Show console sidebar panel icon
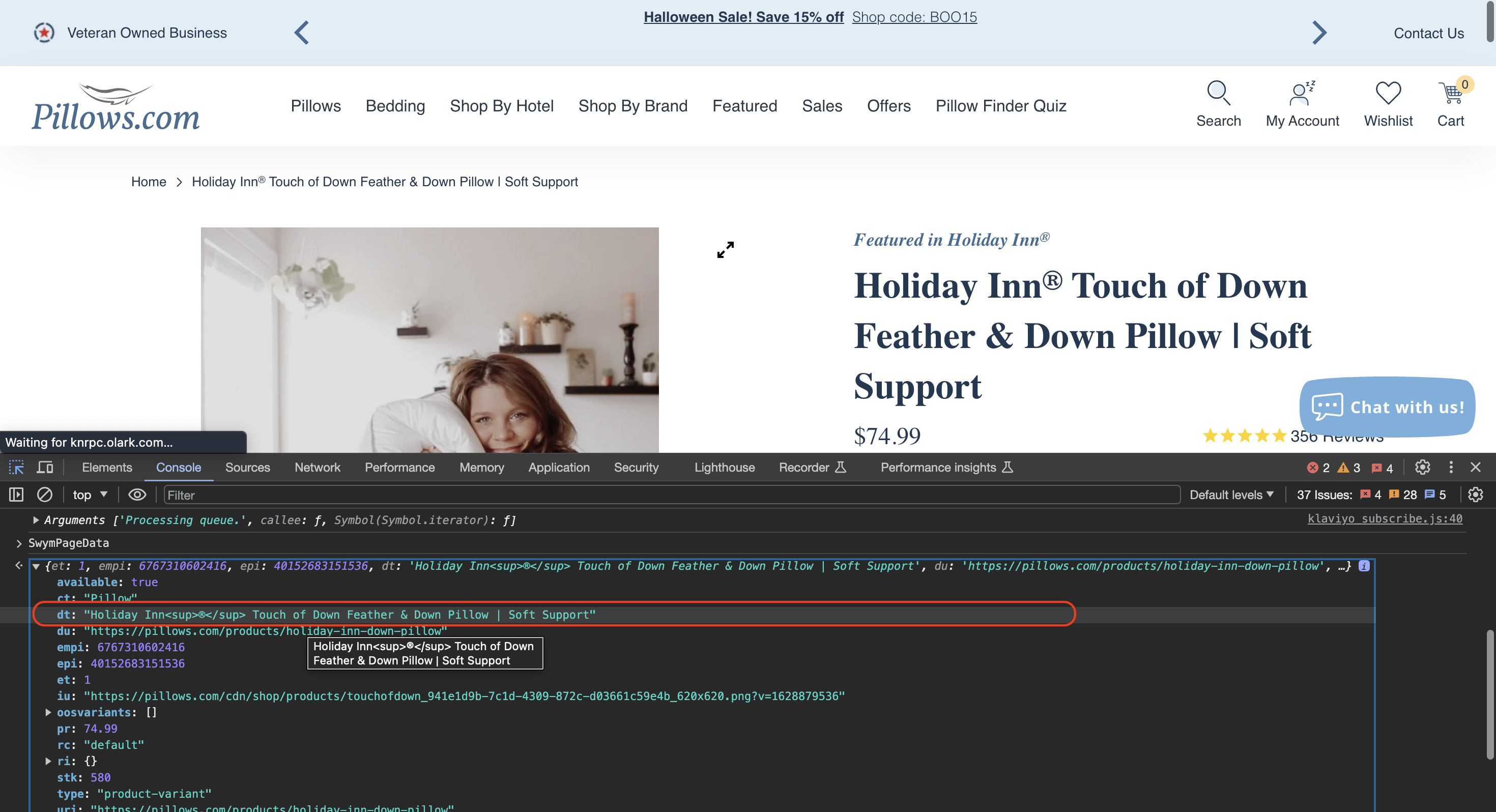Viewport: 1496px width, 812px height. pos(16,495)
